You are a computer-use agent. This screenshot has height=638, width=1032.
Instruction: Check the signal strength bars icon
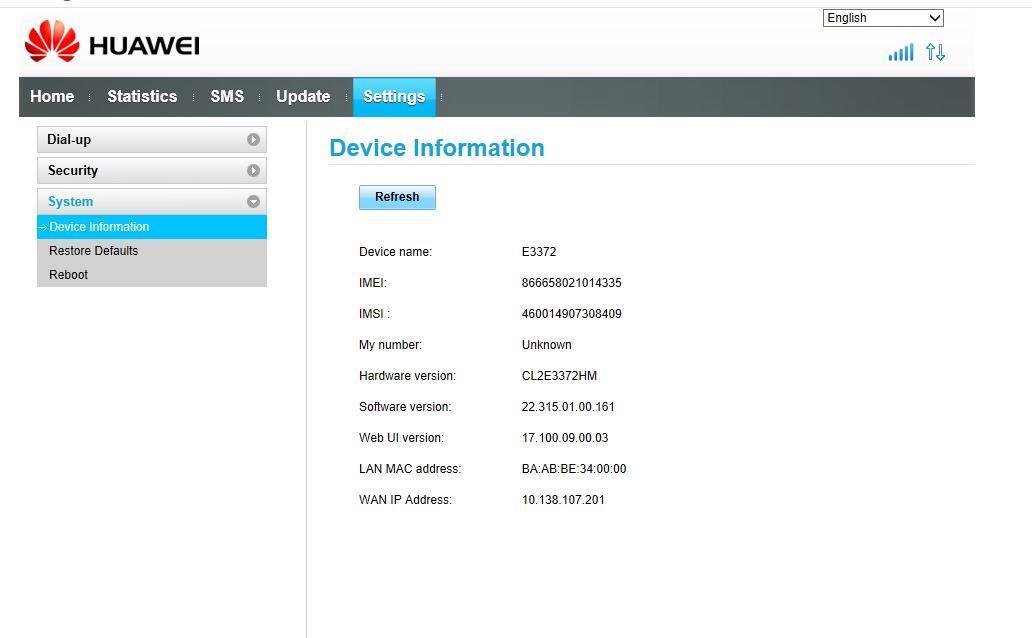(x=900, y=53)
